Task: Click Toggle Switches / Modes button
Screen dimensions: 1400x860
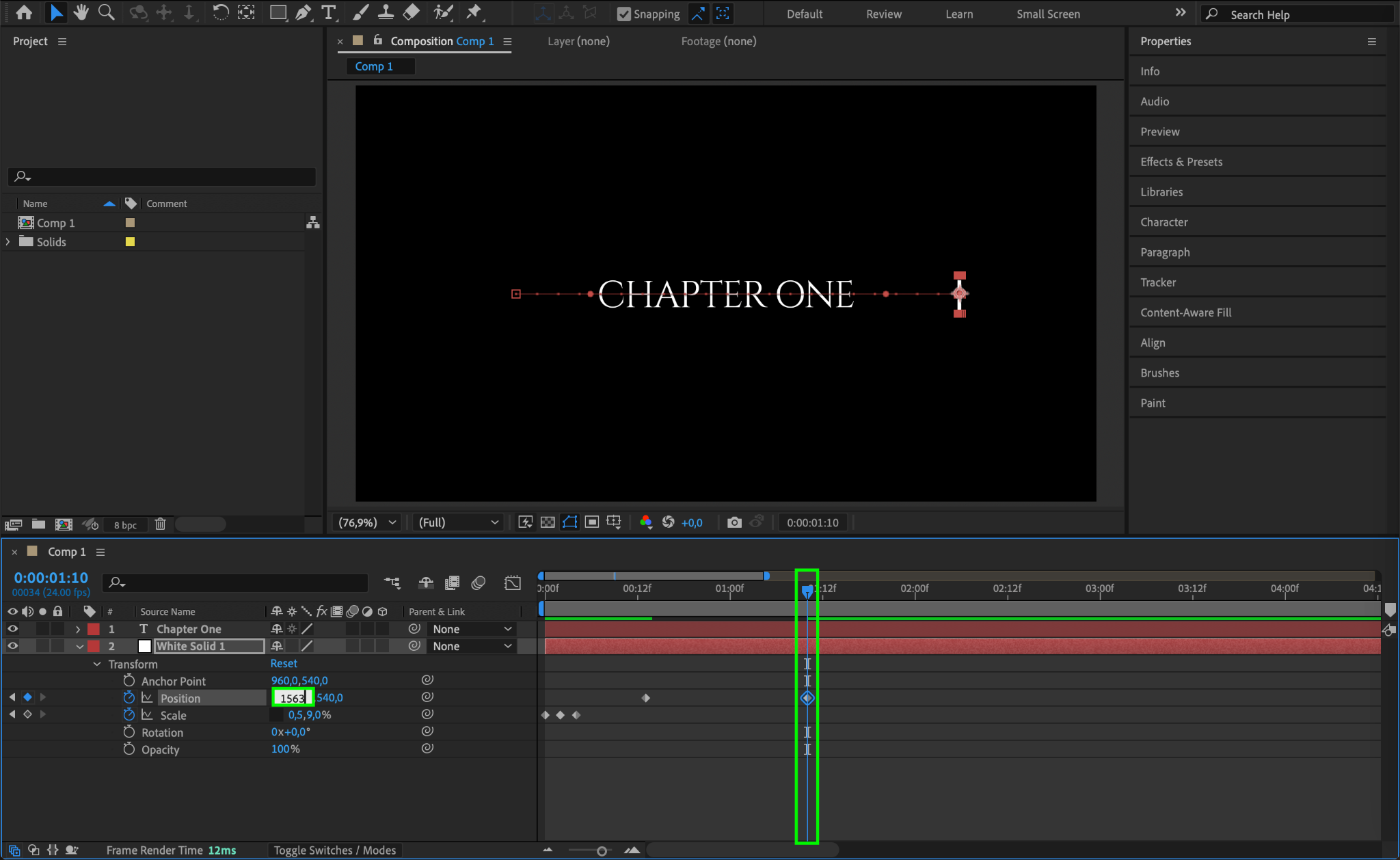Action: pyautogui.click(x=334, y=850)
